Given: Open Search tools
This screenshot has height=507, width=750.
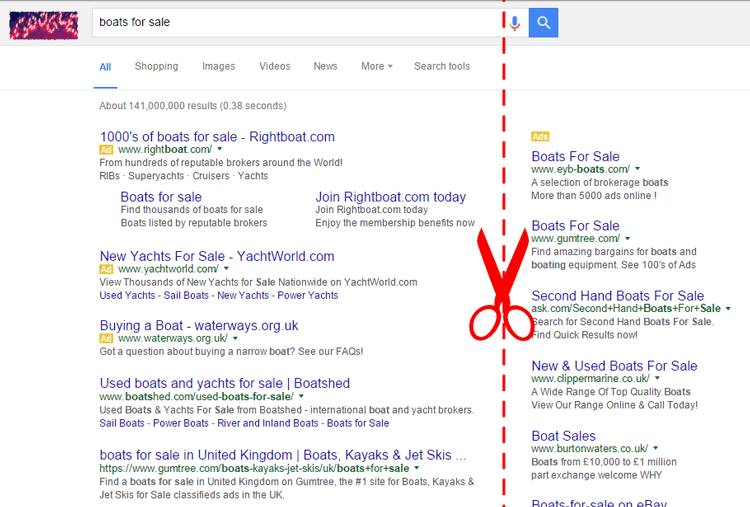Looking at the screenshot, I should coord(442,66).
